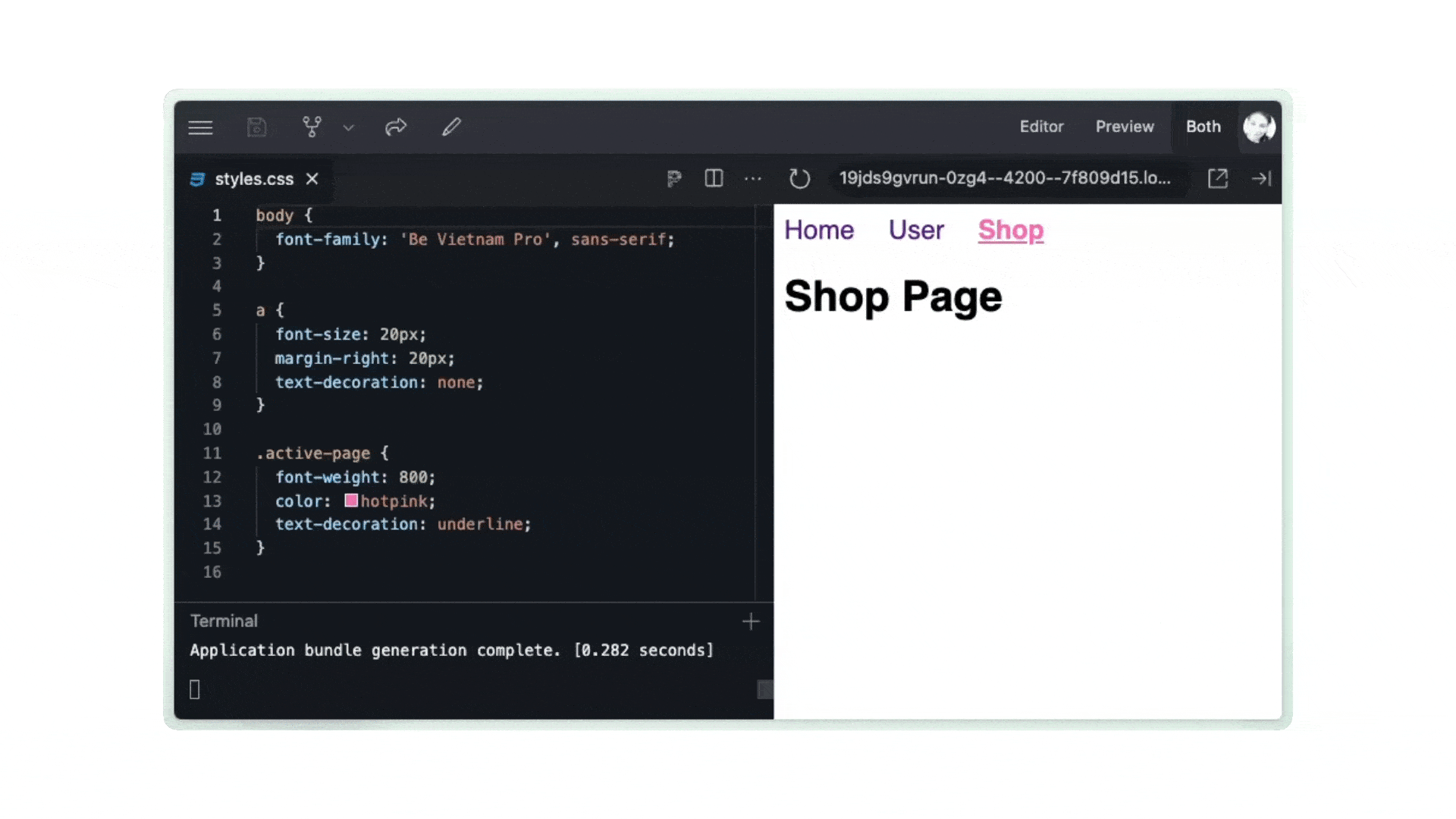
Task: Click the terminal cursor prompt
Action: 195,689
